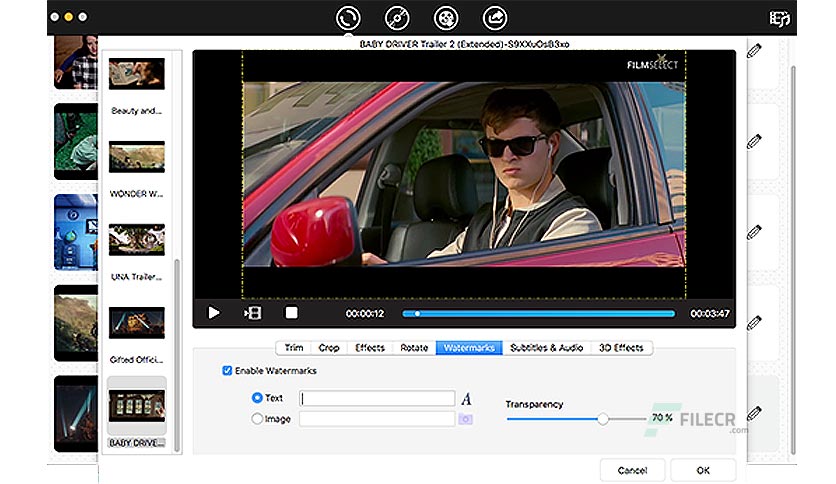Click the current time 00:00:12 readout
The width and height of the screenshot is (836, 484).
pyautogui.click(x=365, y=313)
